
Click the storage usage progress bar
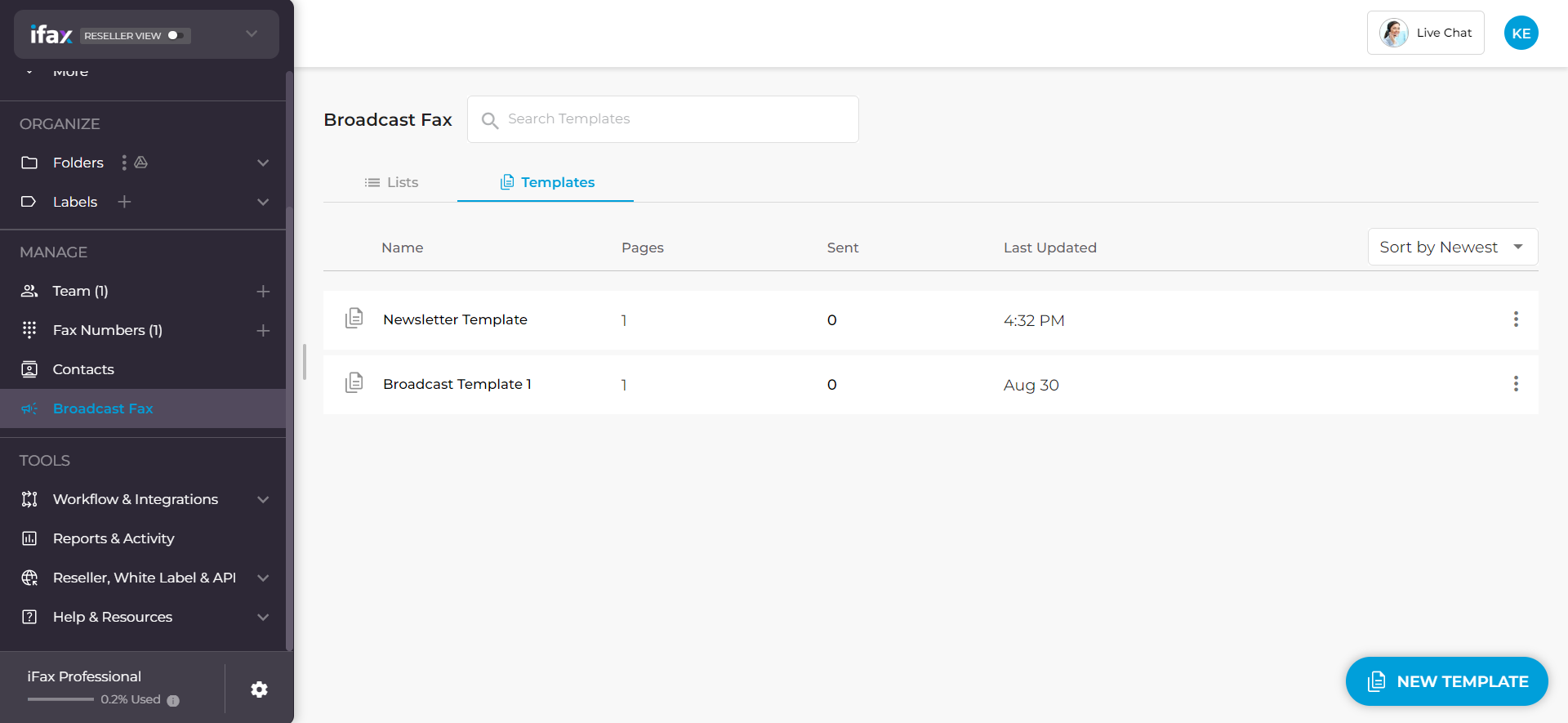[60, 699]
